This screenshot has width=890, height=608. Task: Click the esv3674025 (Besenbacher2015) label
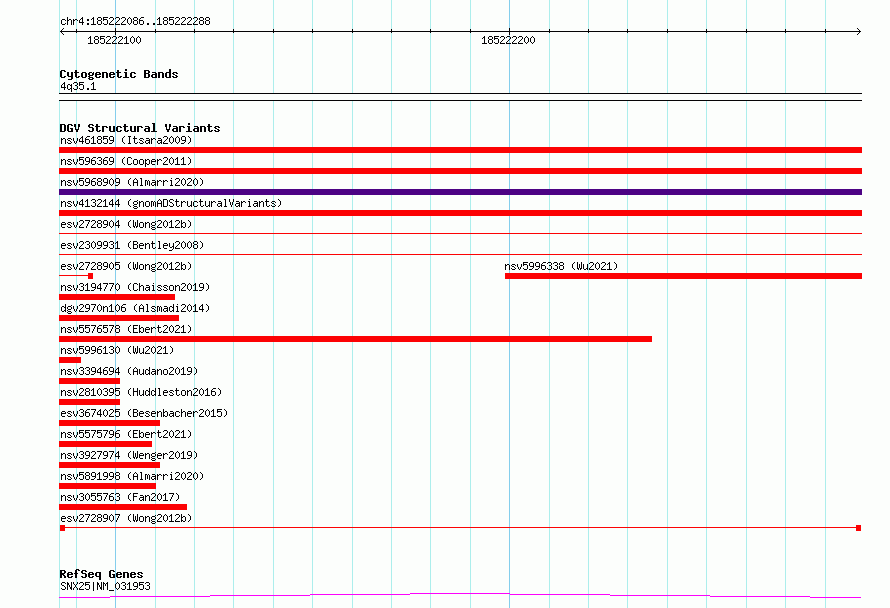[x=144, y=413]
